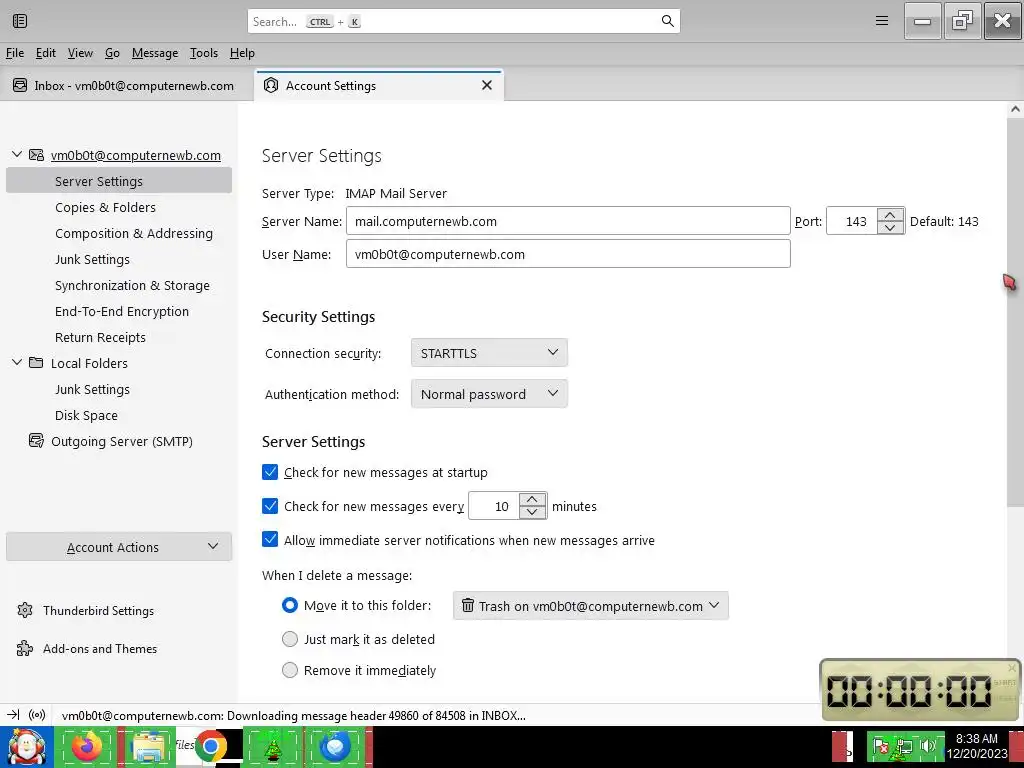This screenshot has width=1024, height=768.
Task: Select Remove it immediately radio
Action: coord(290,669)
